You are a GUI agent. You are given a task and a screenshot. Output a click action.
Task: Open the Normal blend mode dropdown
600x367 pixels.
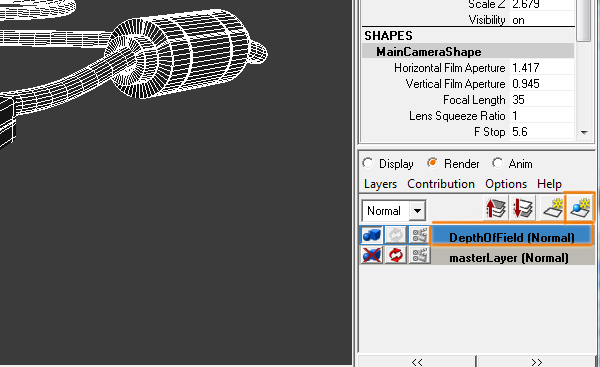tap(394, 210)
